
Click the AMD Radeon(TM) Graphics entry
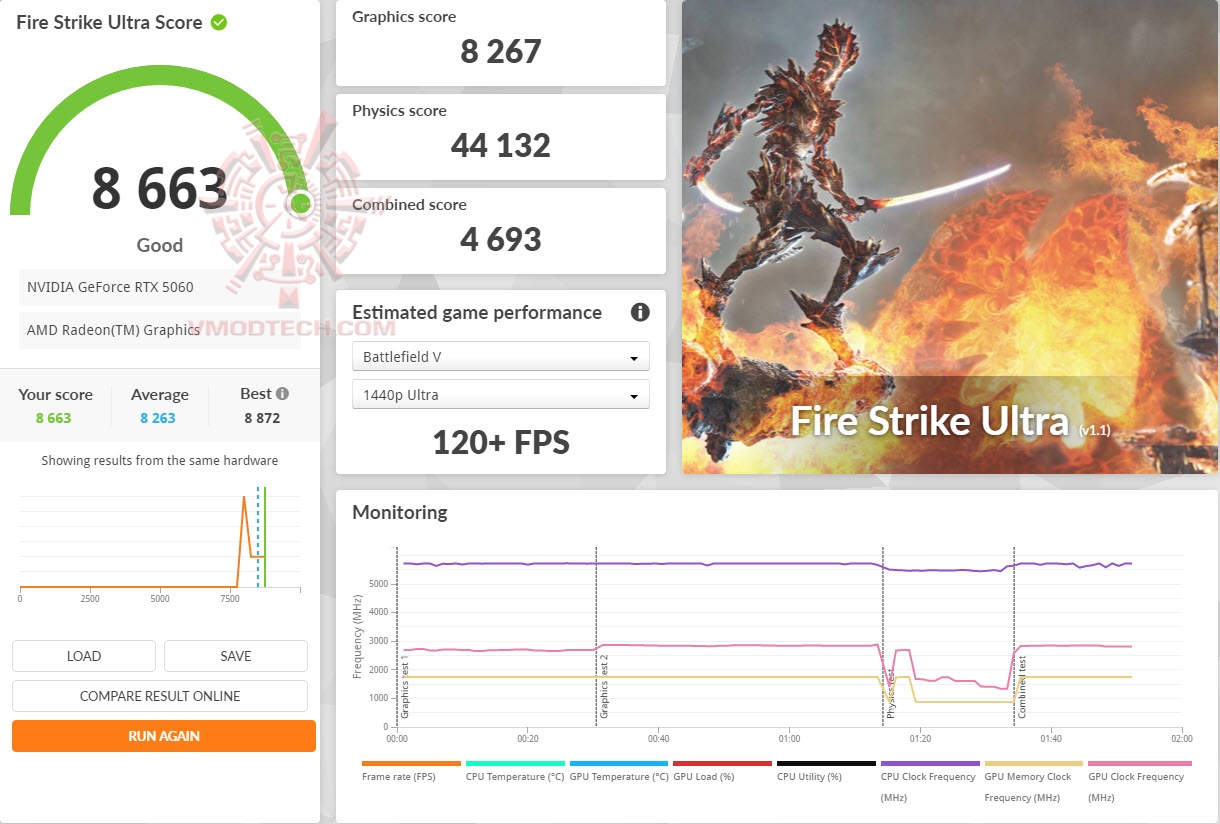pos(160,330)
